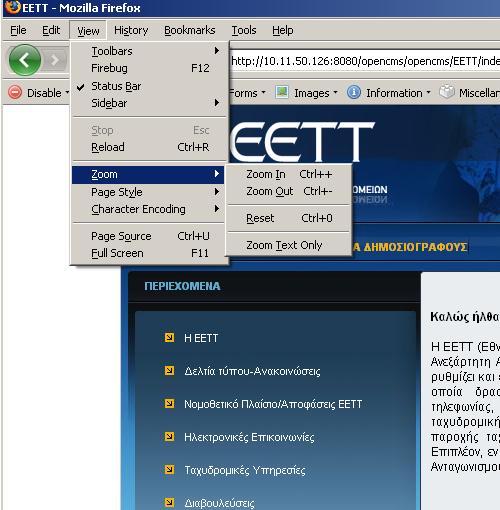Open the Images dropdown arrow

(x=335, y=92)
